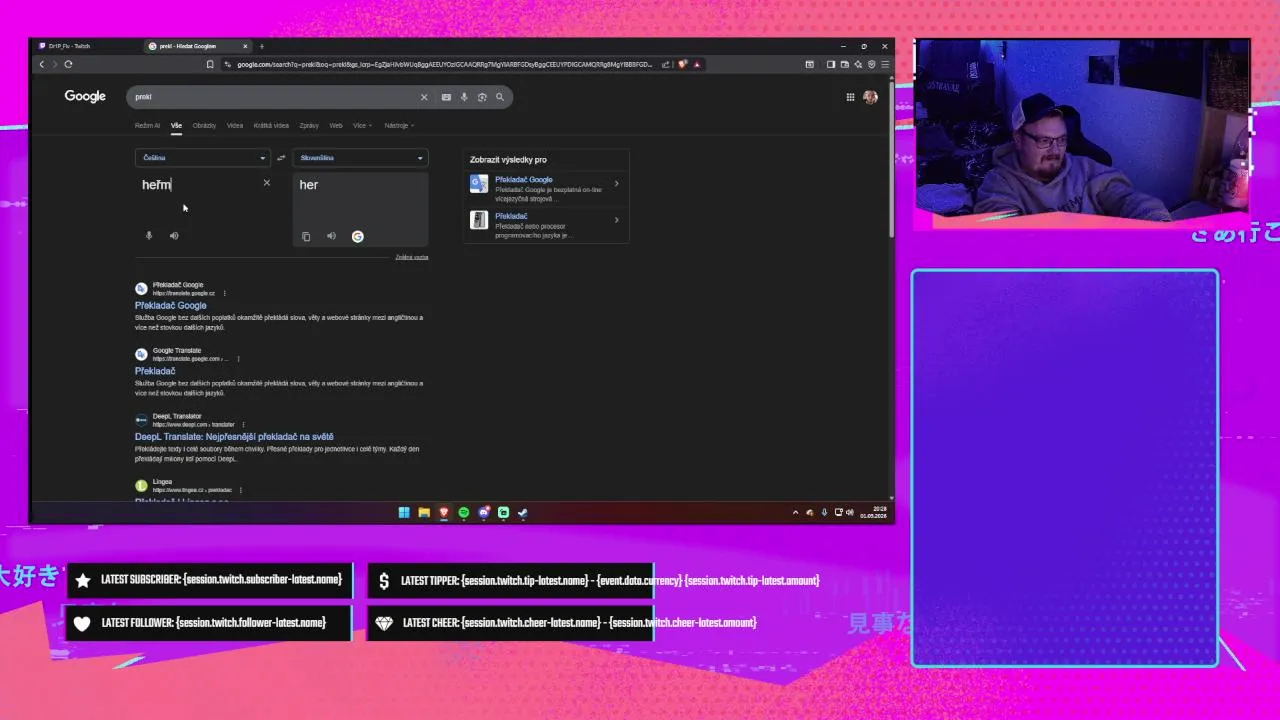1280x720 pixels.
Task: Expand the Nástroje tools menu
Action: (x=399, y=126)
